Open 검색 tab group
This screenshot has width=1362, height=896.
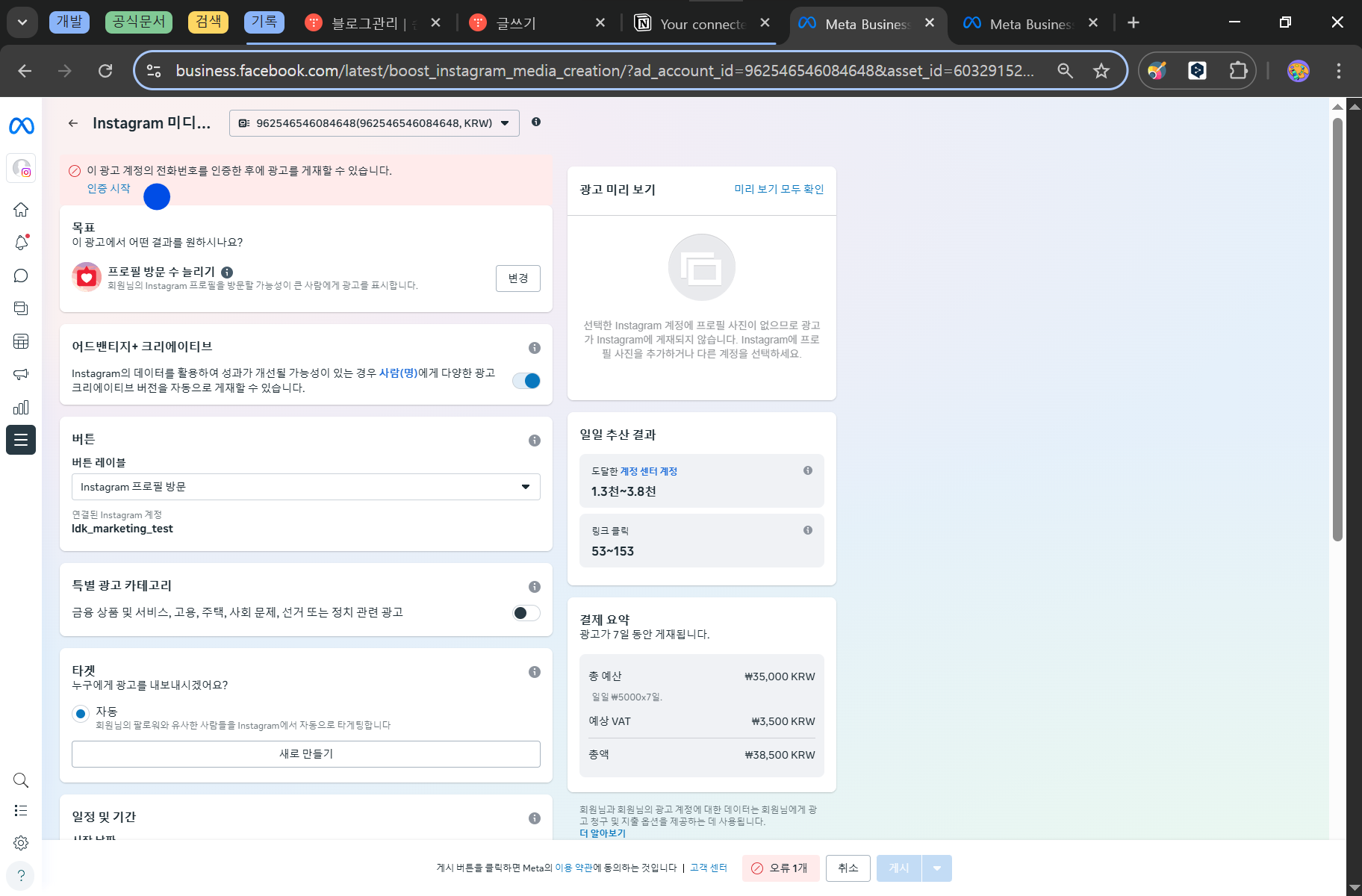[x=208, y=22]
